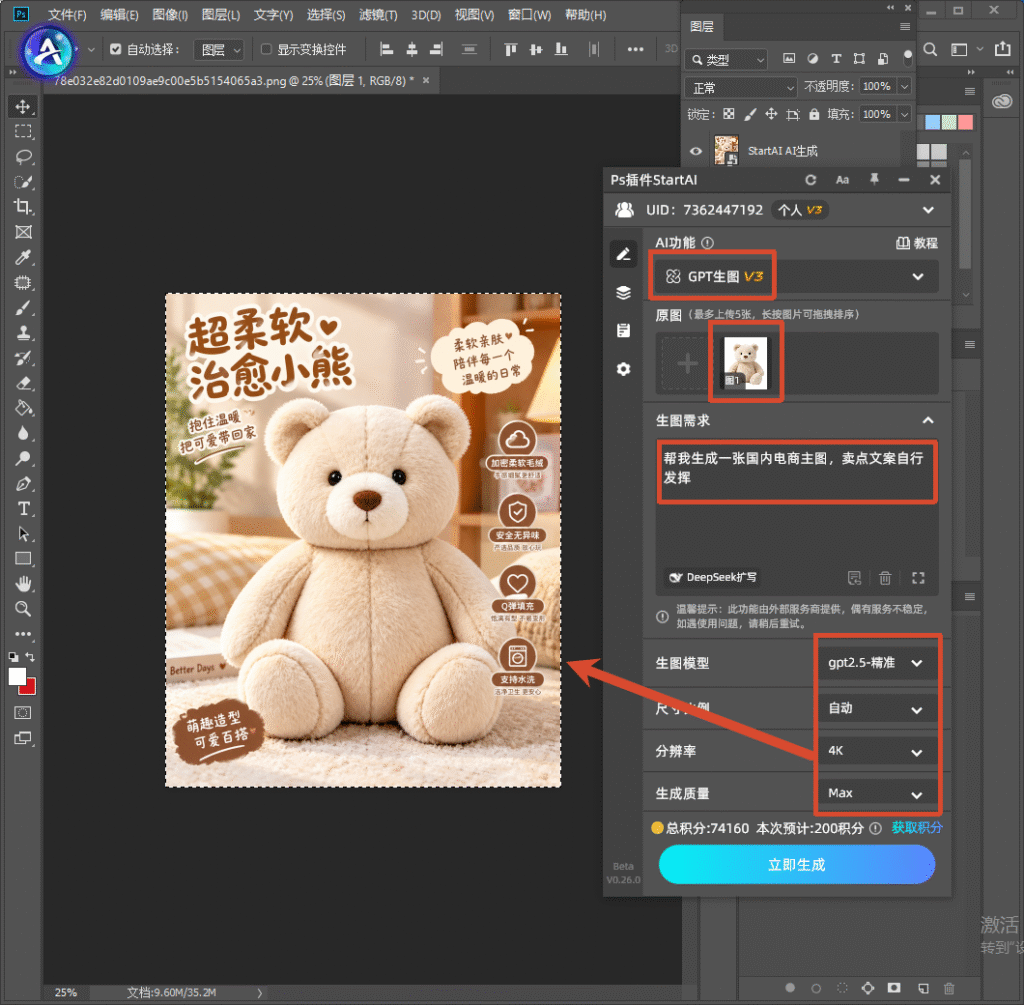Expand the prompt box to fullscreen

(x=918, y=577)
